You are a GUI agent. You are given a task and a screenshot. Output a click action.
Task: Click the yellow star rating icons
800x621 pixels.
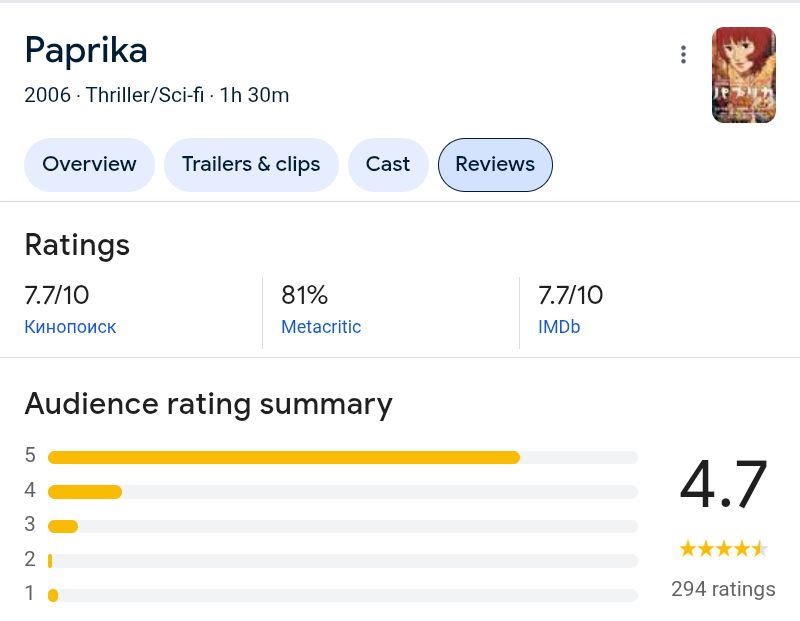[723, 548]
